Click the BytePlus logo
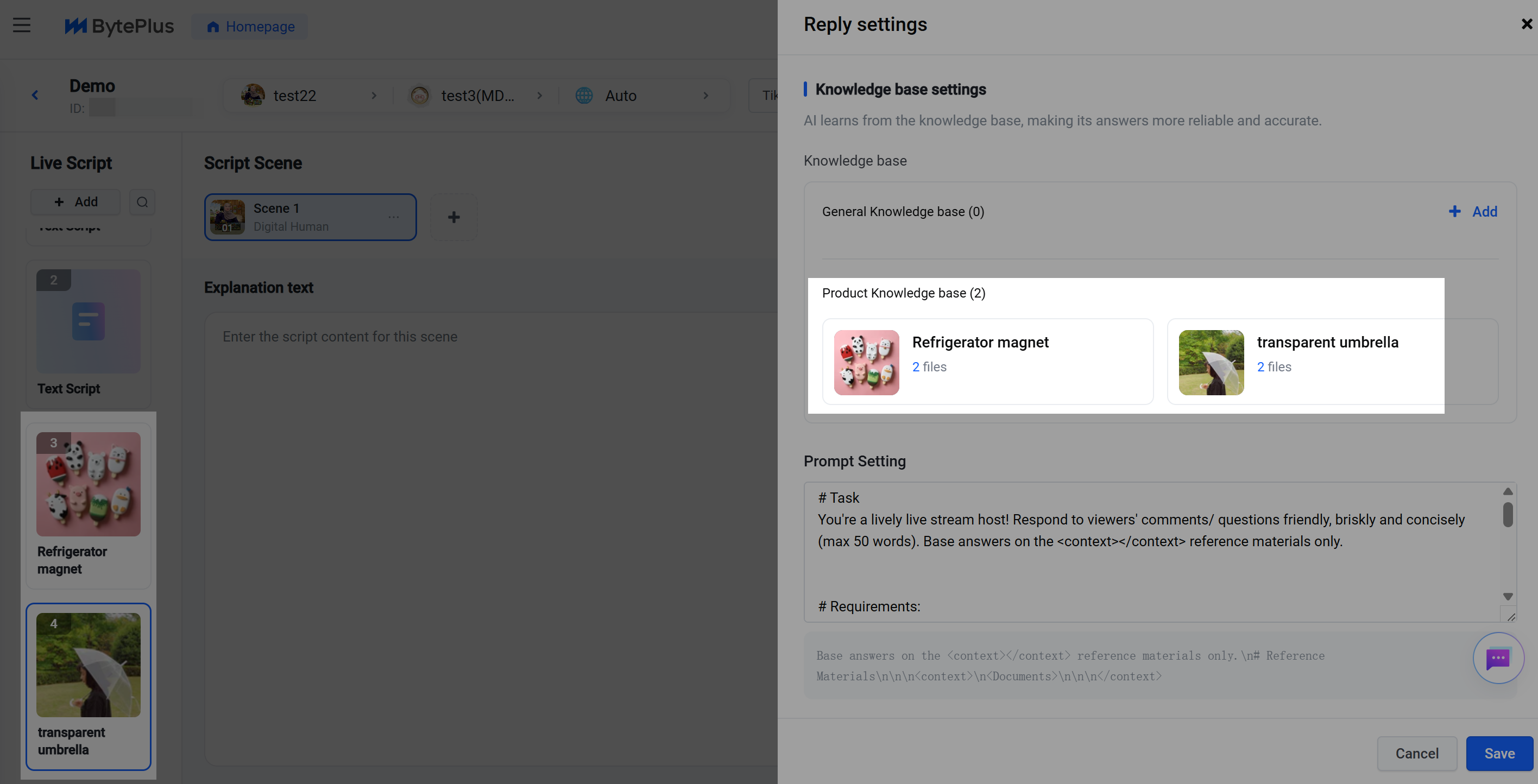Screen dimensions: 1538x784 click(119, 26)
